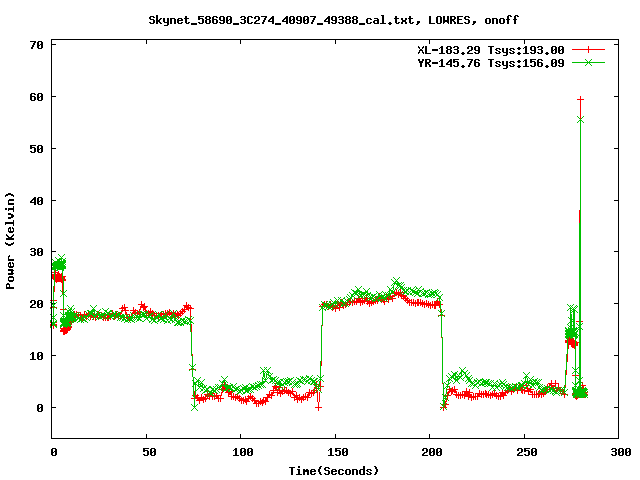640x480 pixels.
Task: Click x-axis tick label 150
Action: pos(338,452)
